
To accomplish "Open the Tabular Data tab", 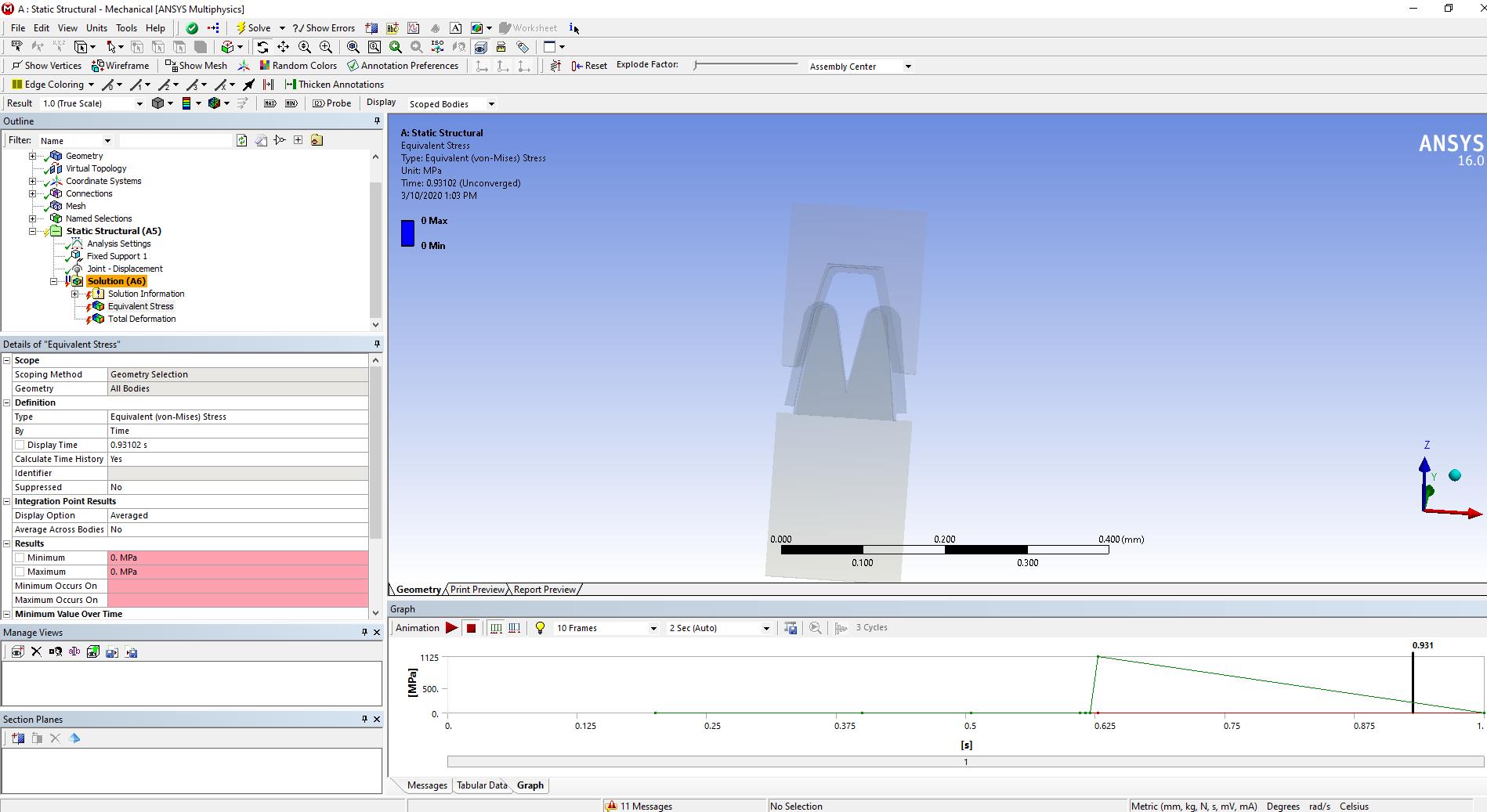I will (x=482, y=785).
